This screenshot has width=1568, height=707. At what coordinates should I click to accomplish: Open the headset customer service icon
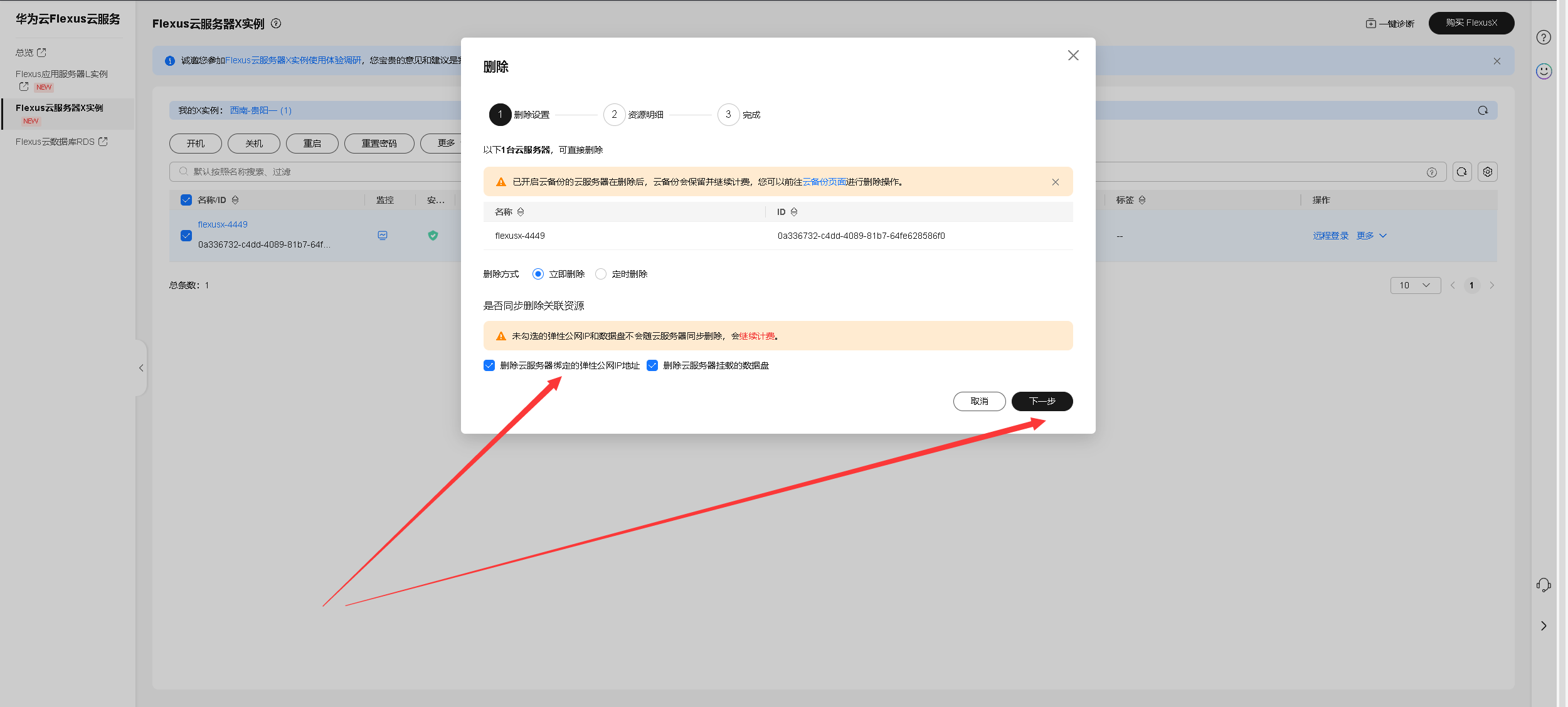click(1544, 585)
